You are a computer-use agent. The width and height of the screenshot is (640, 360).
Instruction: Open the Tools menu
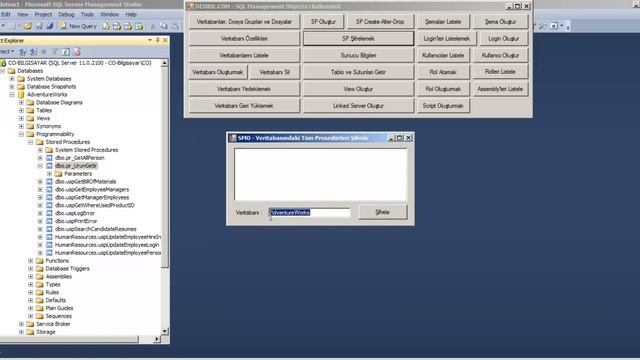[87, 14]
